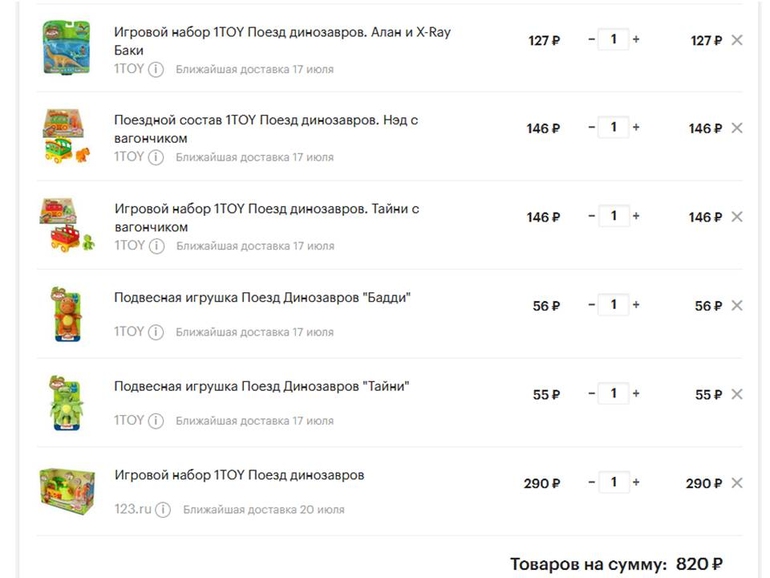Open Подвесная игрушка "Бадди" product page
The image size is (770, 578).
click(262, 297)
